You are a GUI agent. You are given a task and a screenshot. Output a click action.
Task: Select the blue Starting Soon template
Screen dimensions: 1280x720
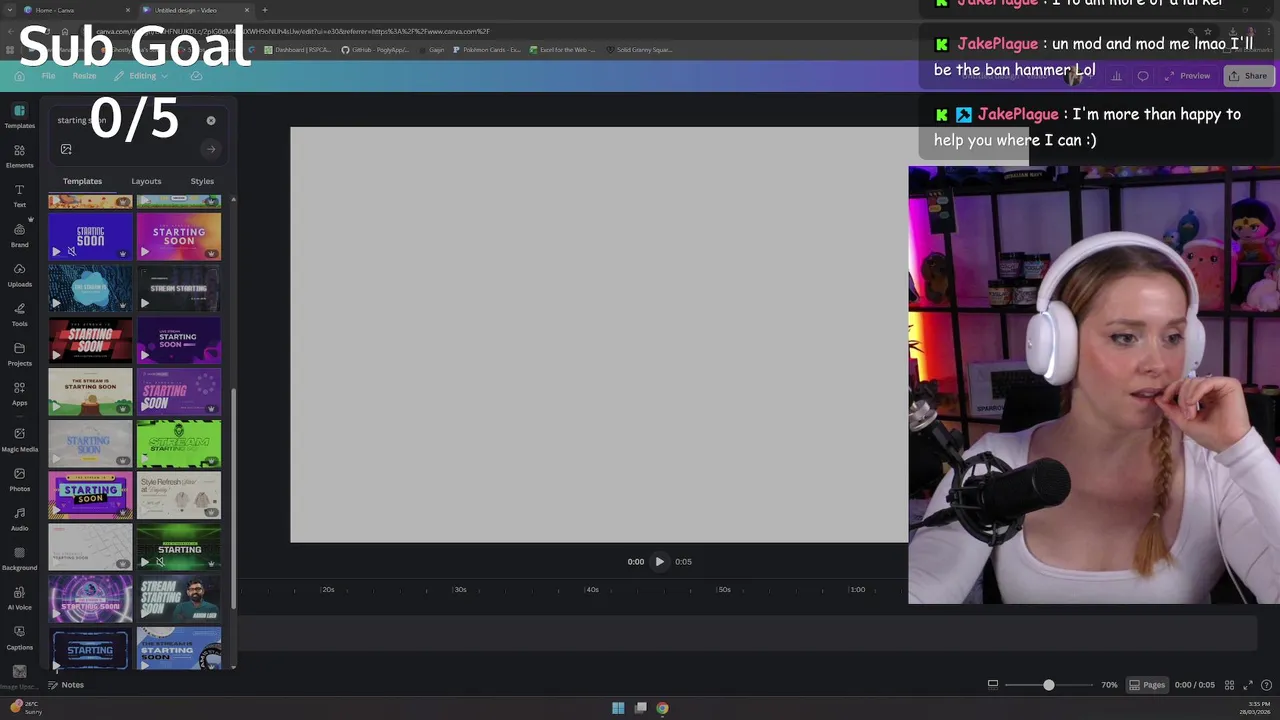coord(90,237)
